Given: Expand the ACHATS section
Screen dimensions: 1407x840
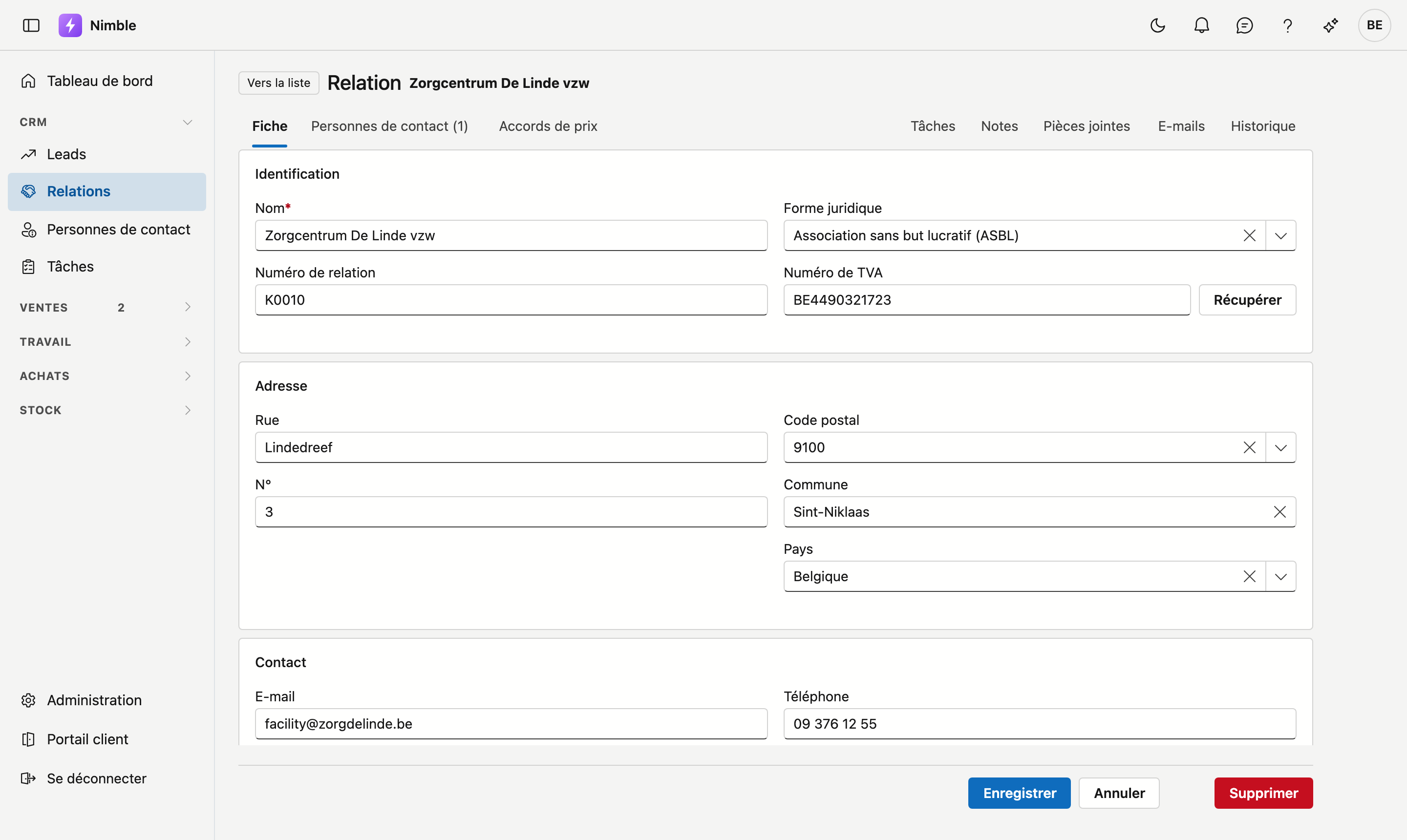Looking at the screenshot, I should tap(188, 376).
